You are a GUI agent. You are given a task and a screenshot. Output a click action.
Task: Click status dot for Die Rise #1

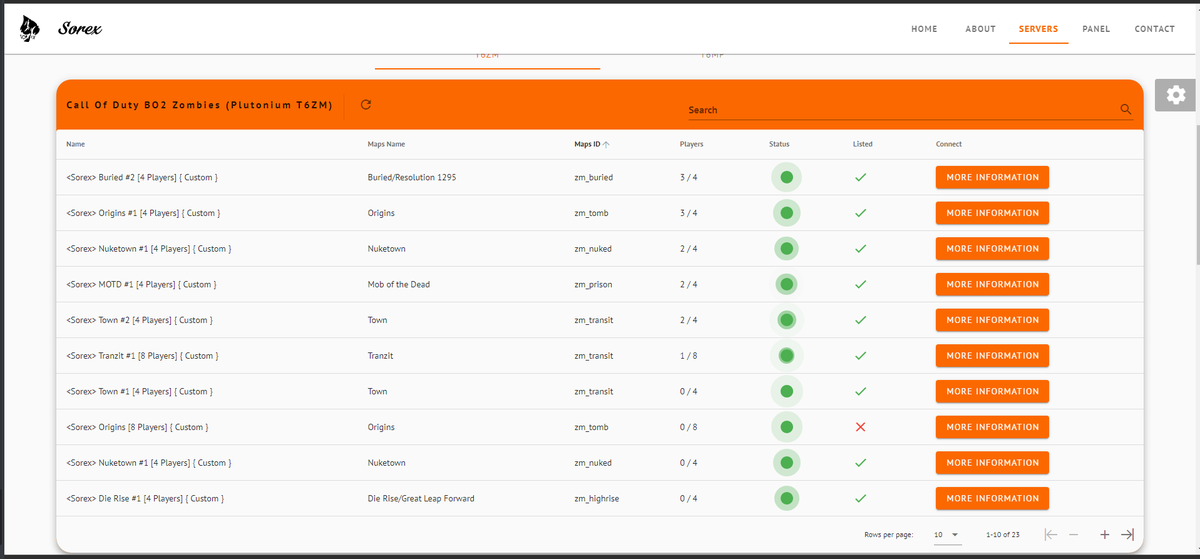pos(786,498)
